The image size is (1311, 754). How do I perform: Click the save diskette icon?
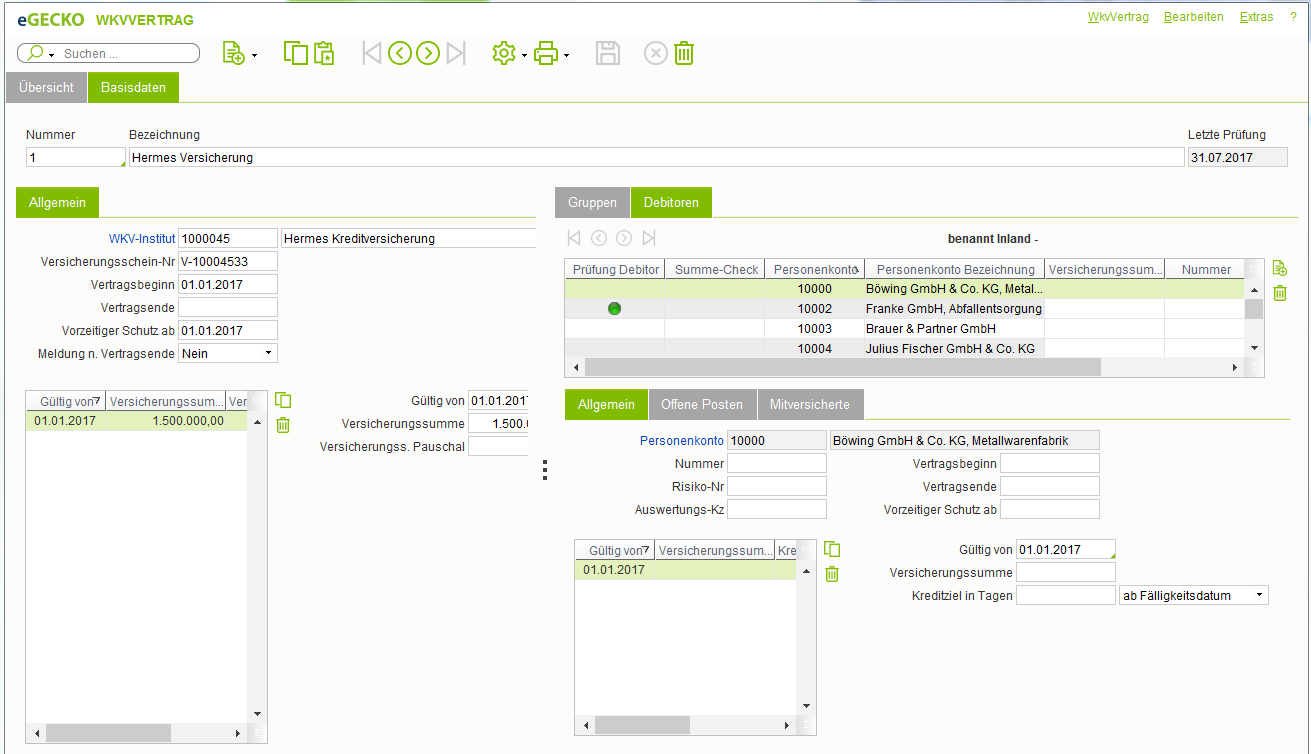(x=607, y=54)
